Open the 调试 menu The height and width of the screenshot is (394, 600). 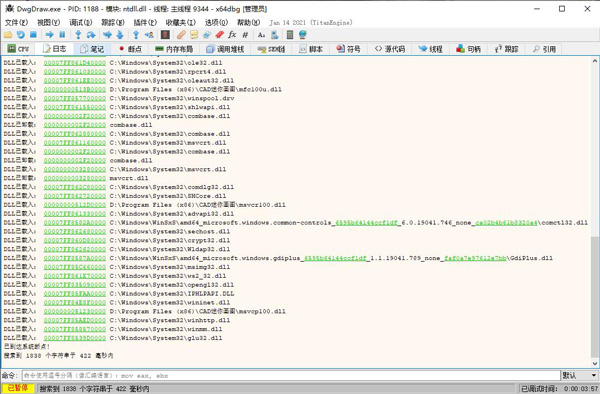81,23
